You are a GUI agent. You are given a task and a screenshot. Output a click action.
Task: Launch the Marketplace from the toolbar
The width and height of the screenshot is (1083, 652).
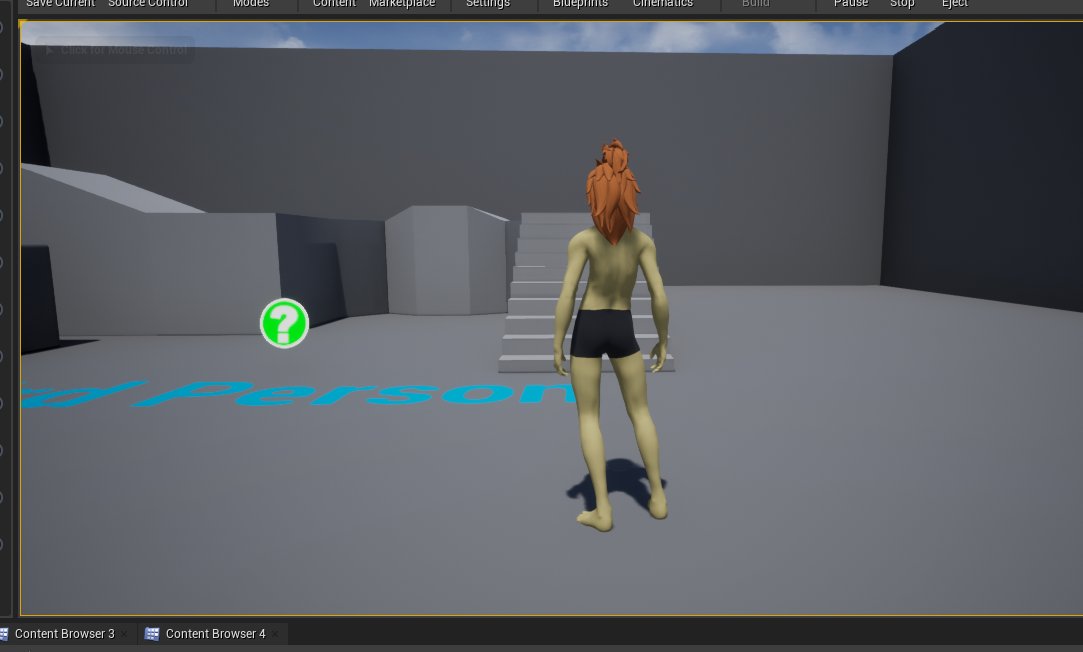[x=402, y=4]
